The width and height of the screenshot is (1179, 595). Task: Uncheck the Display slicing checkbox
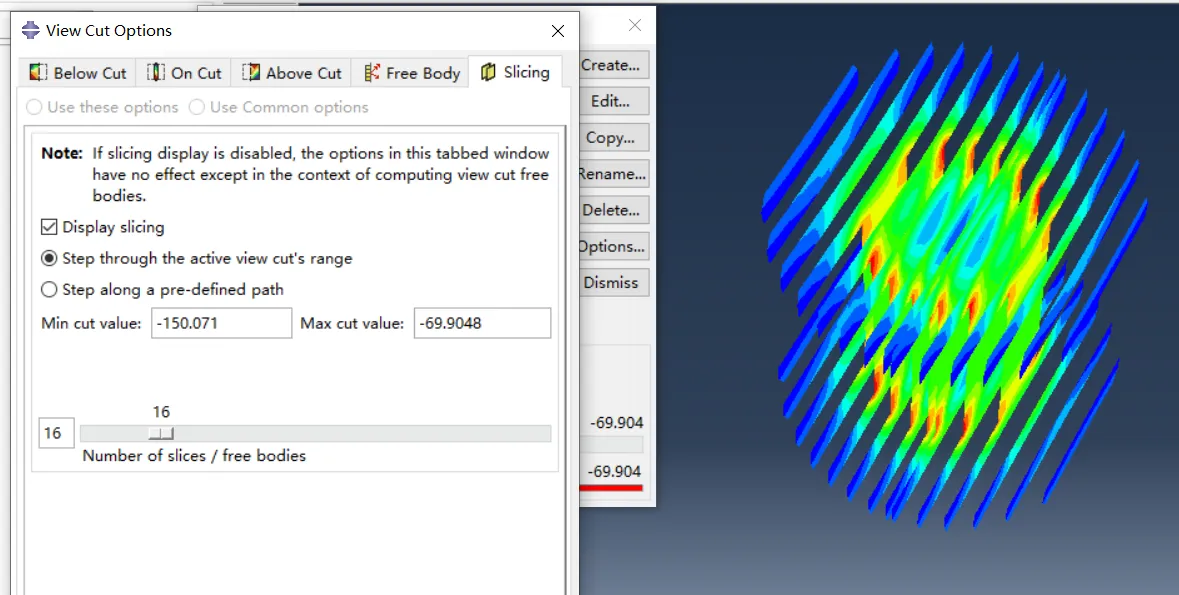(49, 226)
